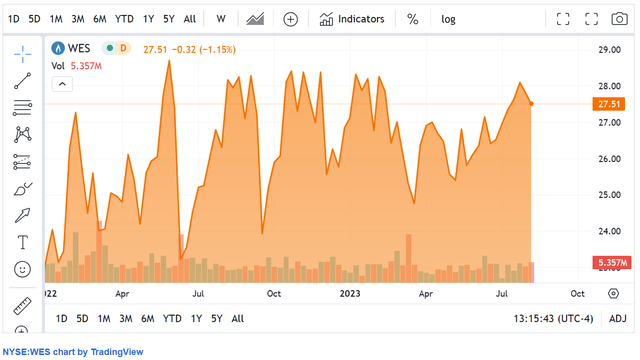
Task: Click the last price dot on chart
Action: (531, 104)
